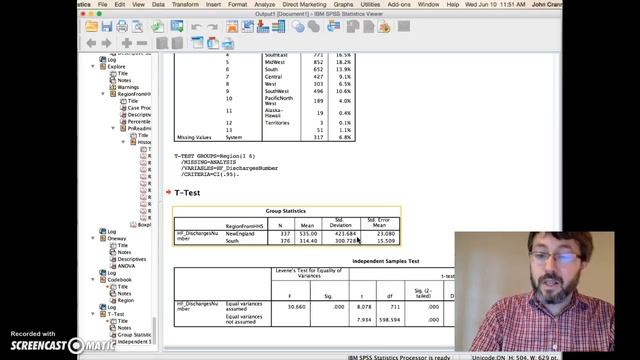Image resolution: width=640 pixels, height=360 pixels.
Task: Collapse the PnReadmi outline branch
Action: (x=113, y=128)
